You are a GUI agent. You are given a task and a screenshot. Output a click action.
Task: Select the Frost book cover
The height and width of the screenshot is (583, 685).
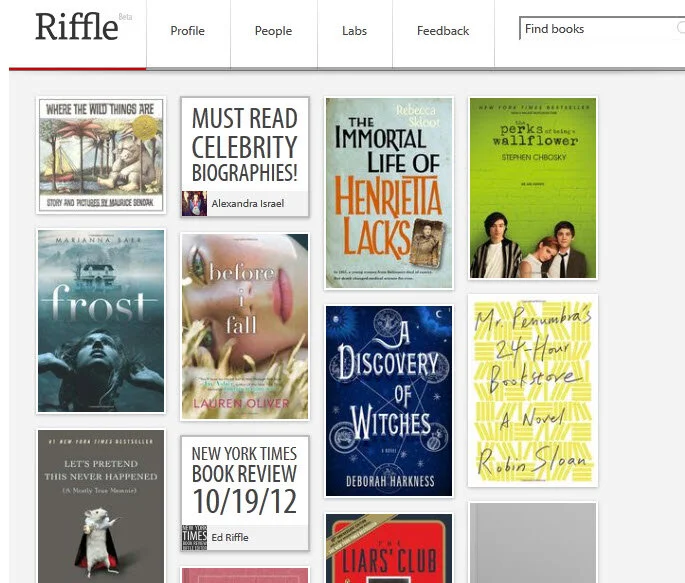coord(101,321)
